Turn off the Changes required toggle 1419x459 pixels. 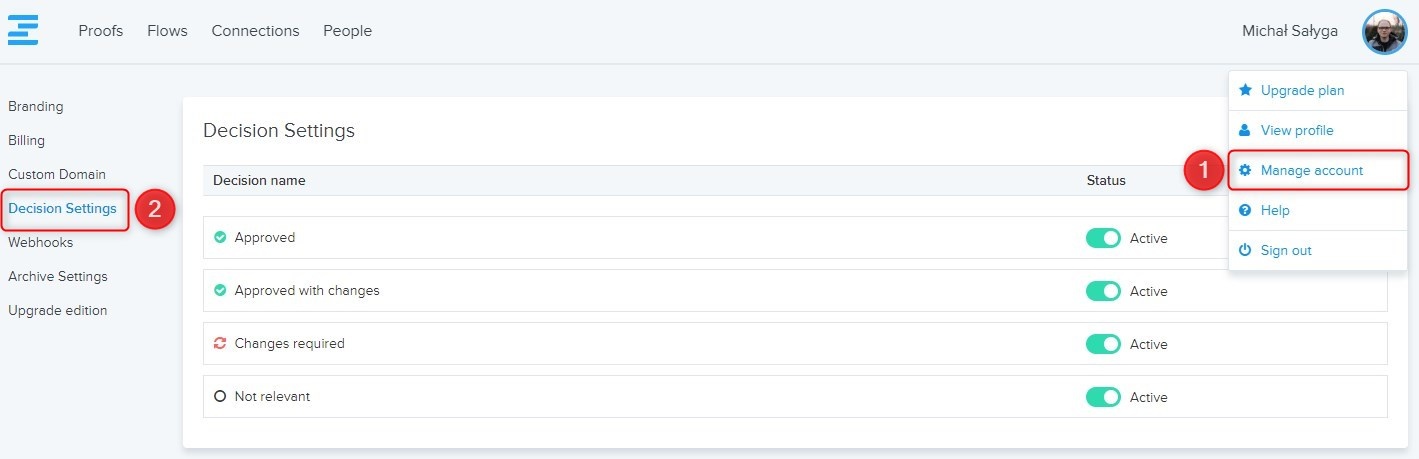pyautogui.click(x=1103, y=344)
